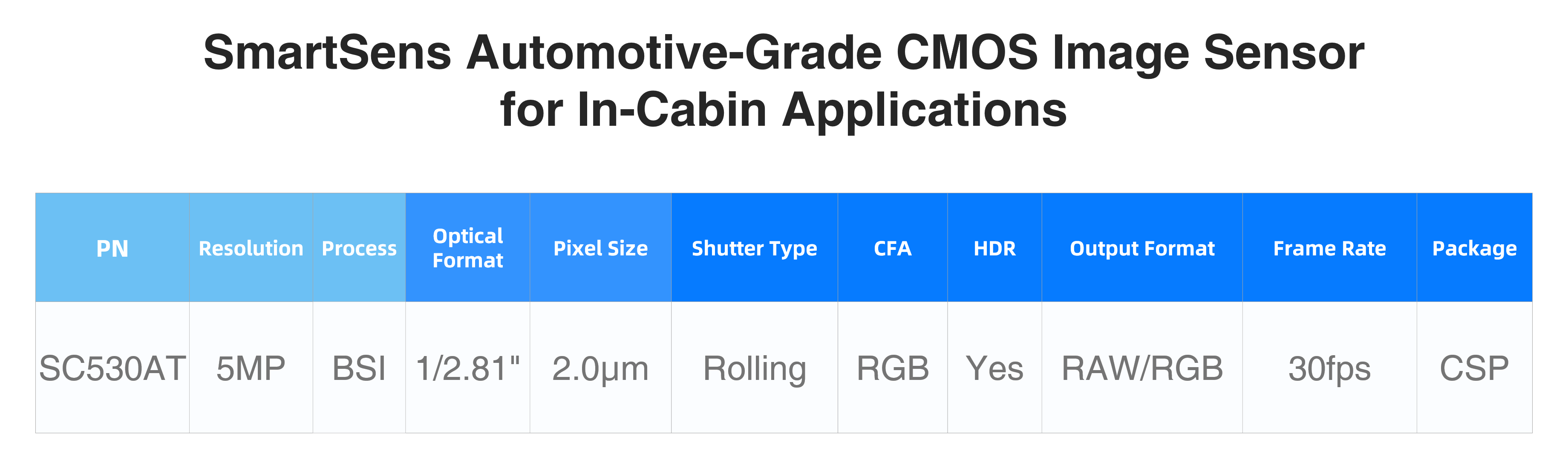This screenshot has width=1568, height=475.
Task: Select the Resolution column header
Action: click(251, 248)
